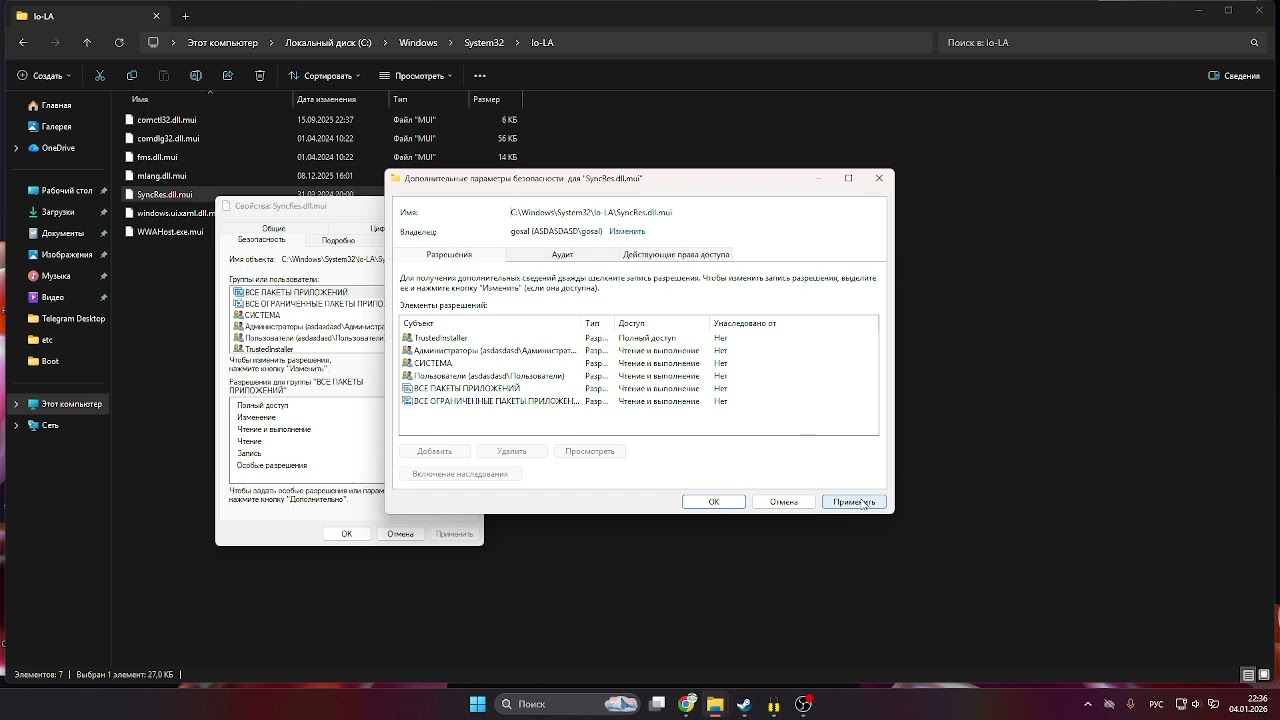Viewport: 1280px width, 720px height.
Task: Open the Windows Start menu
Action: coord(478,704)
